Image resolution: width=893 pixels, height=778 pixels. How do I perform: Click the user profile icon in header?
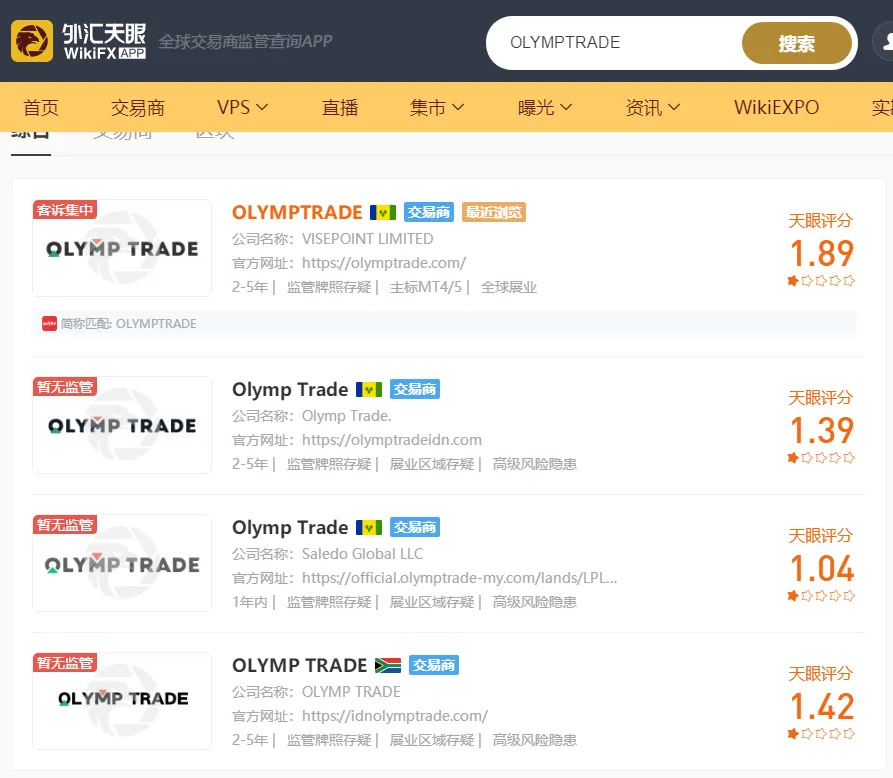point(884,42)
